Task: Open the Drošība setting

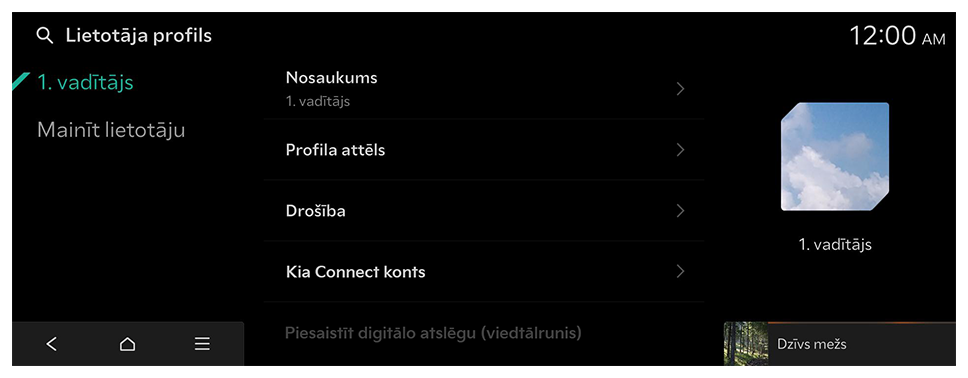Action: click(484, 211)
